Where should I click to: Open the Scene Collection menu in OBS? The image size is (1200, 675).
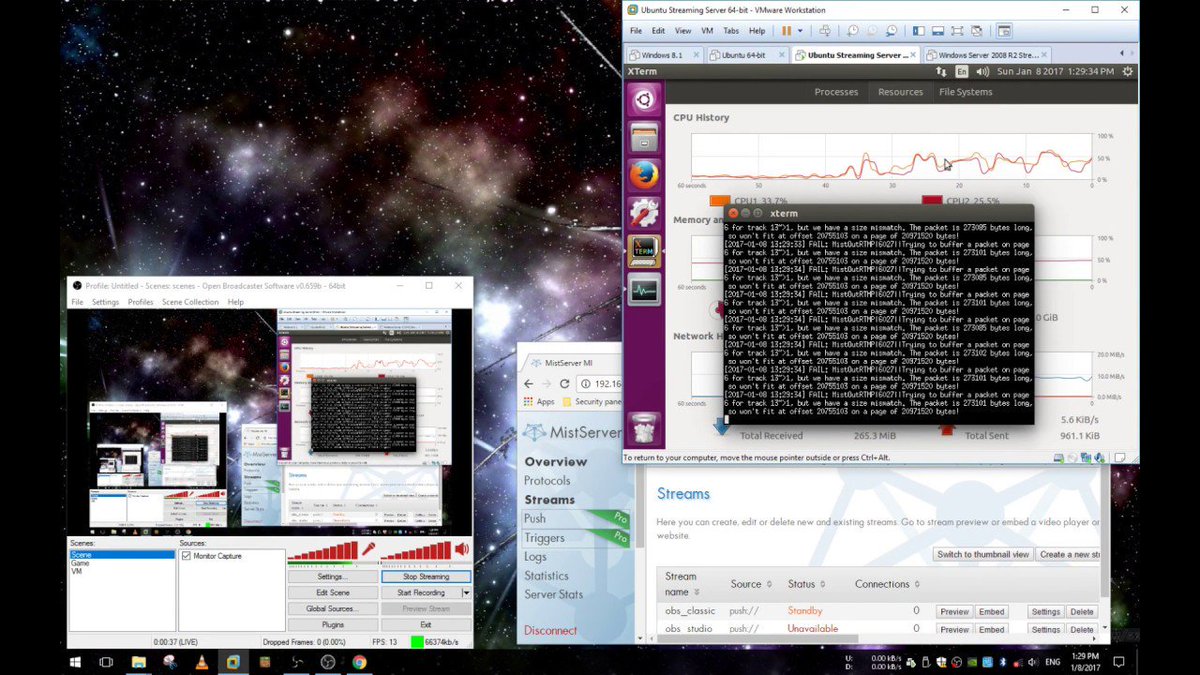tap(190, 302)
